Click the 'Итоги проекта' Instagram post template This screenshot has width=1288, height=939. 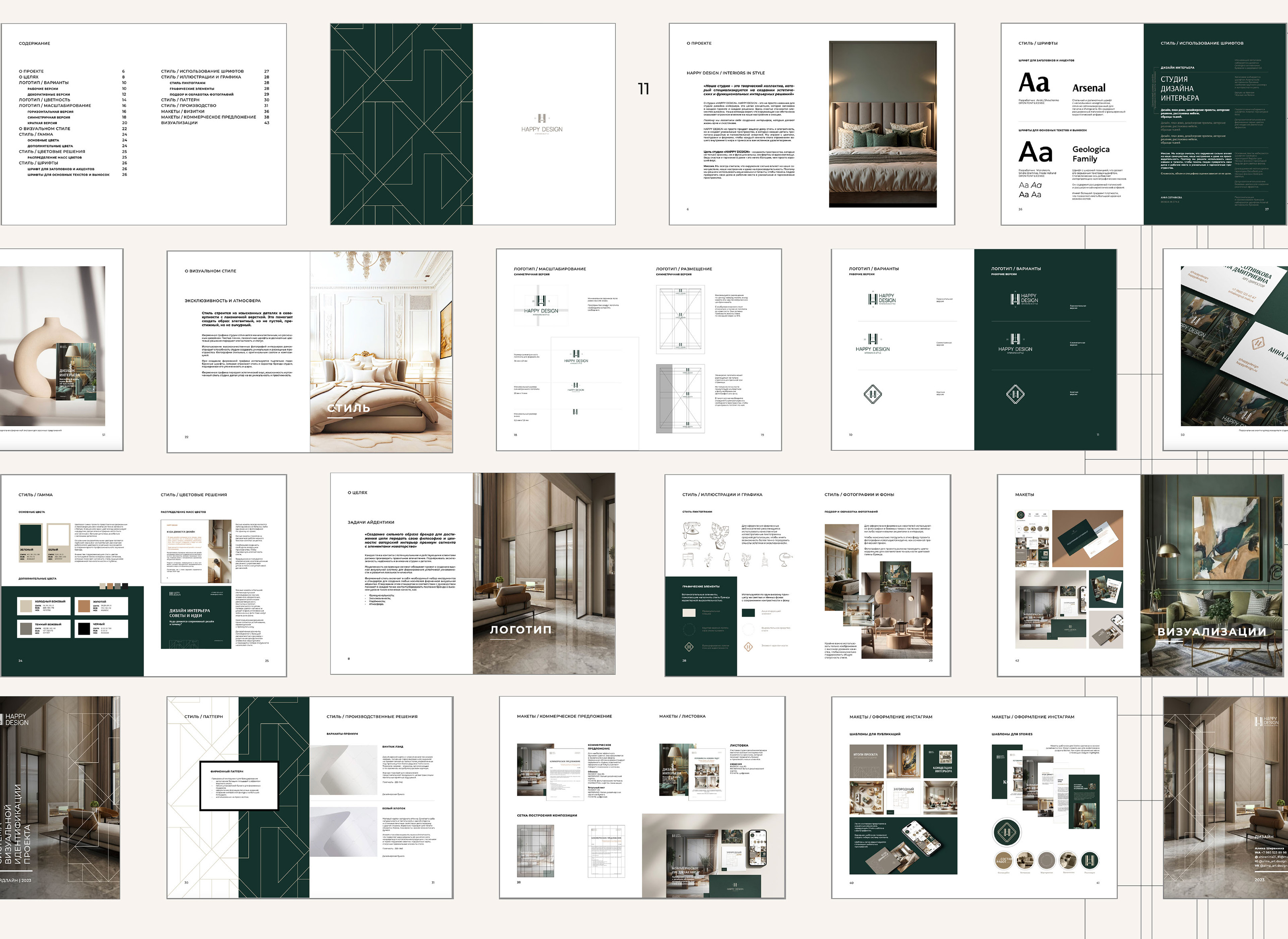866,761
